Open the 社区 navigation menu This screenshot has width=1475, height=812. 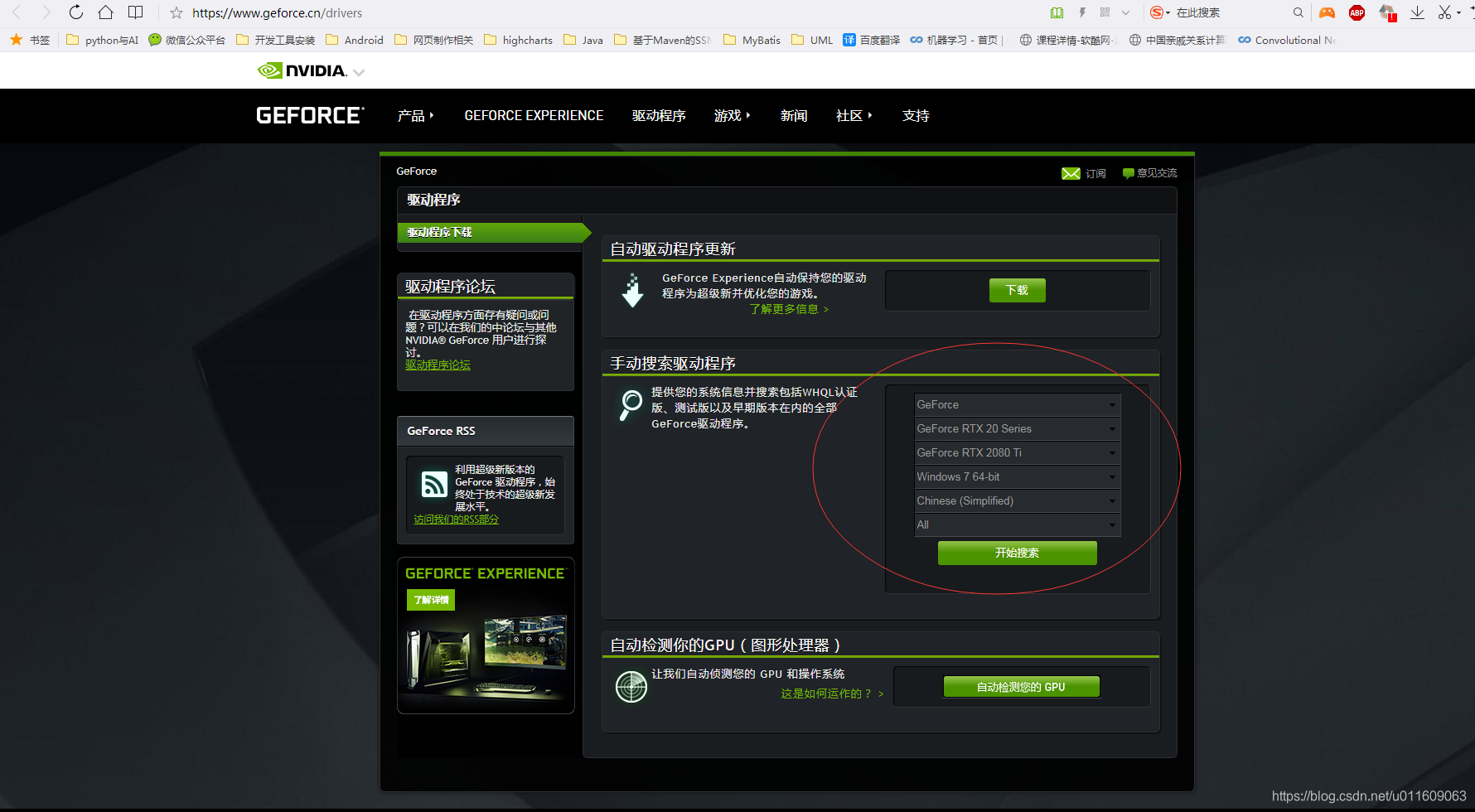click(854, 116)
